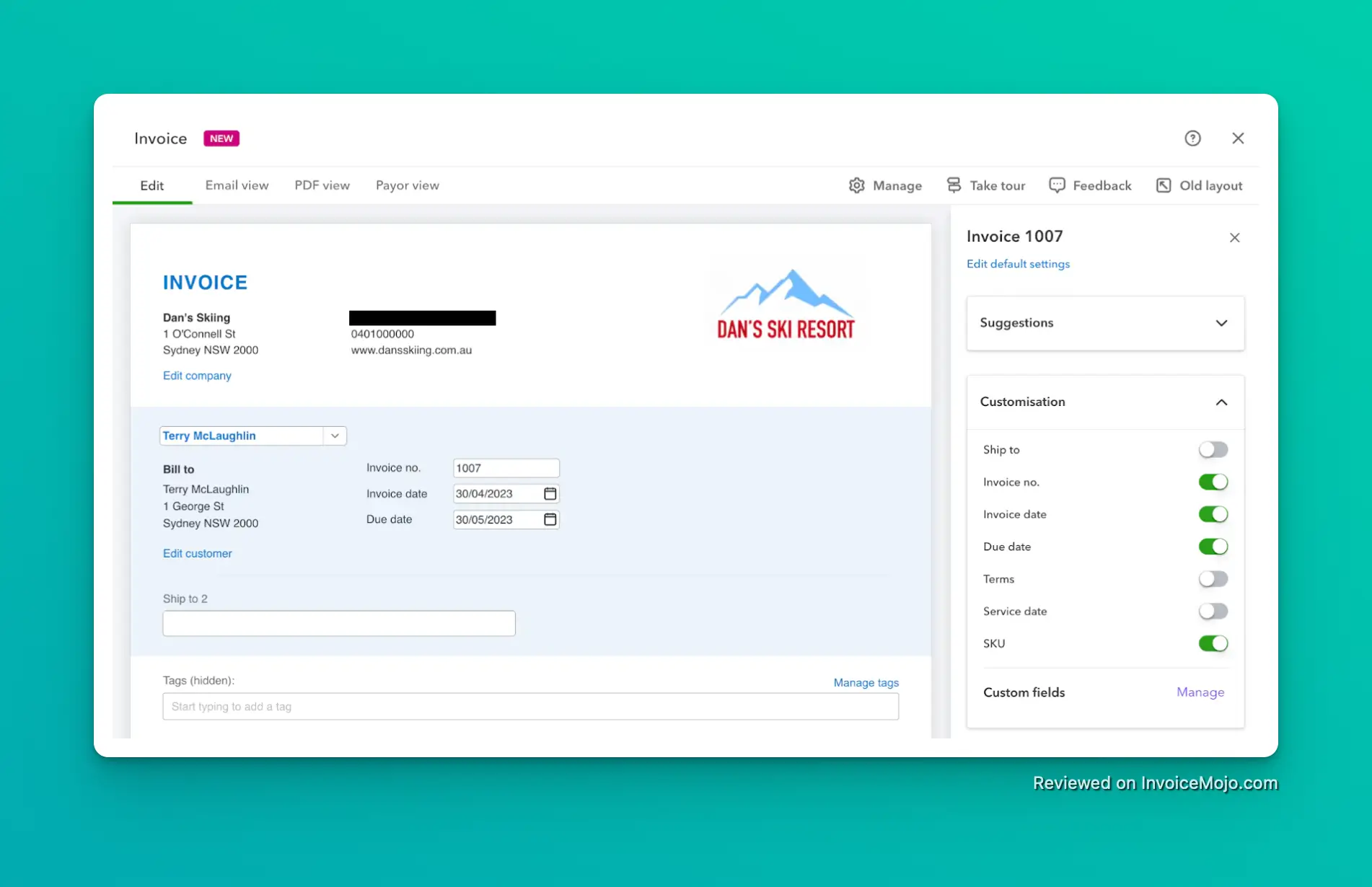Open the Terry McLaughlin customer dropdown
The width and height of the screenshot is (1372, 887).
334,436
